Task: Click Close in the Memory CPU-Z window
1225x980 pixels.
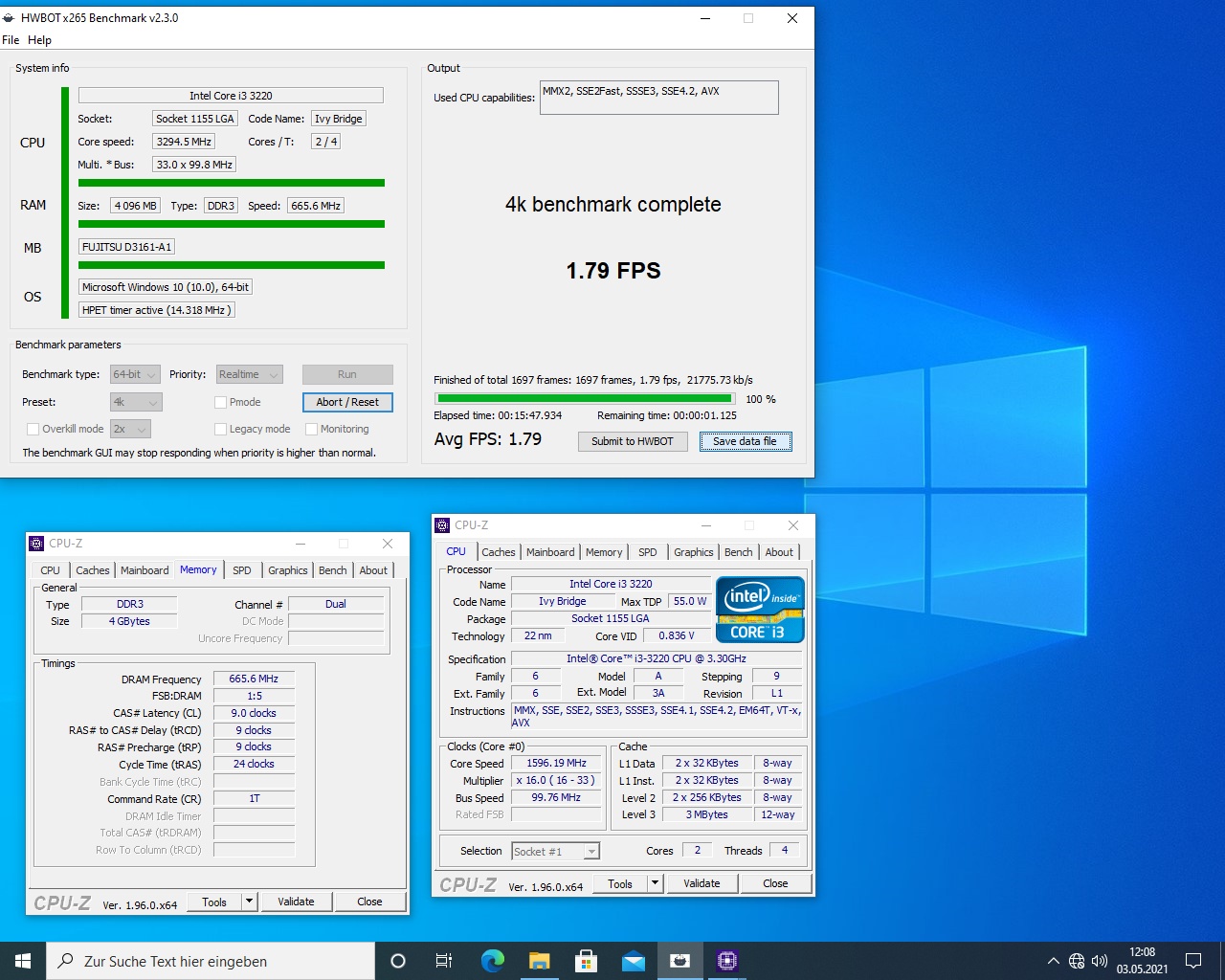Action: coord(369,902)
